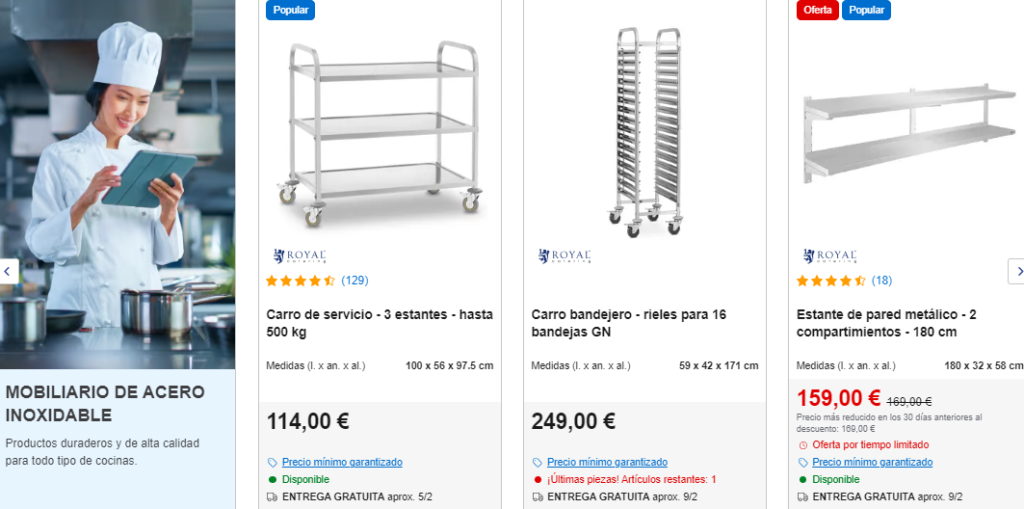The height and width of the screenshot is (509, 1024).
Task: Click Popular badge on the service cart
Action: (290, 10)
